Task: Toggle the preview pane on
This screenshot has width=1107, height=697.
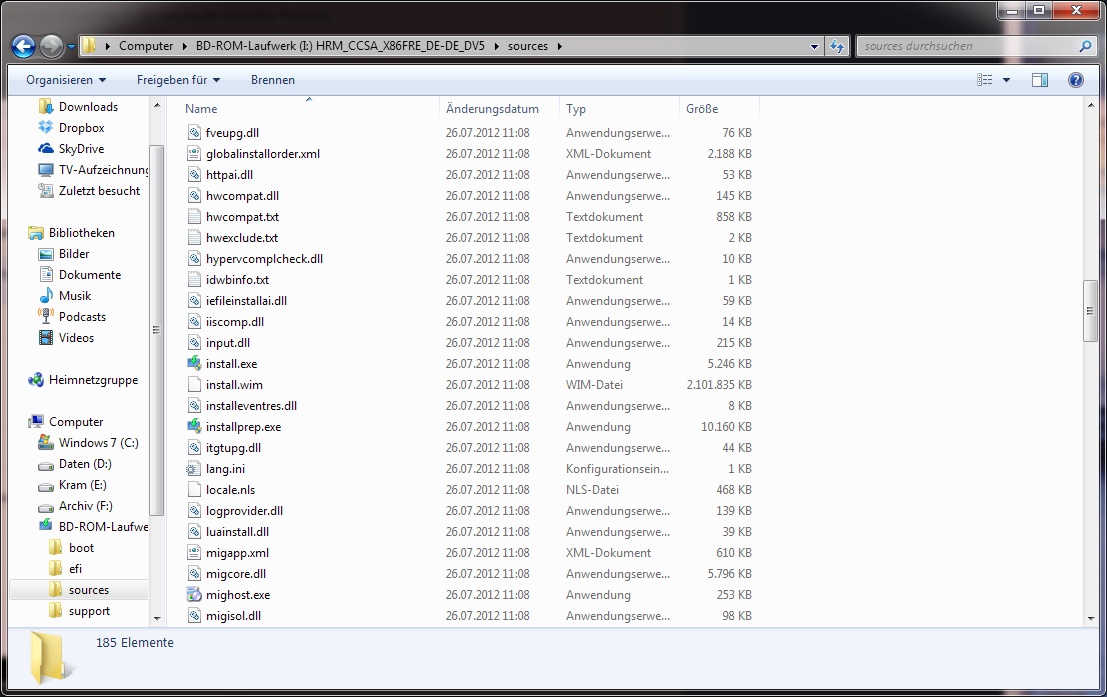Action: click(1040, 80)
